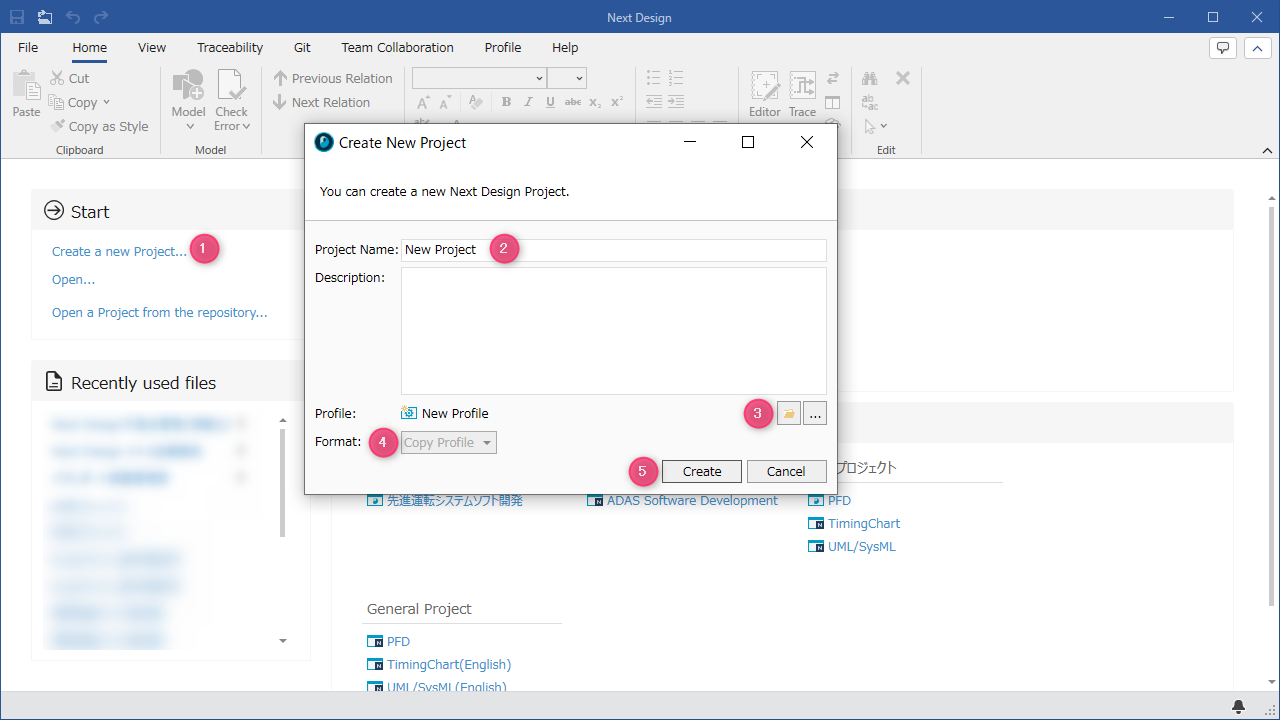Toggle italic formatting
This screenshot has width=1280, height=720.
tap(528, 102)
